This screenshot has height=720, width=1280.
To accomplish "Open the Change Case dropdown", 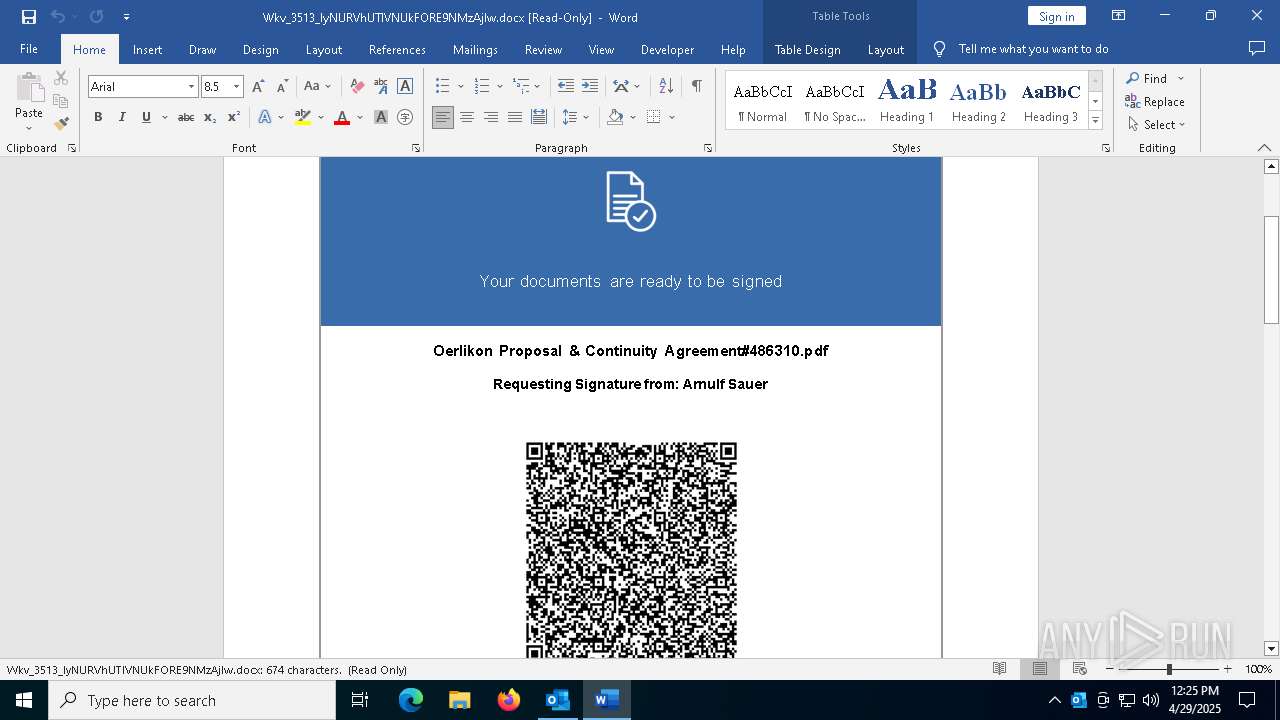I will pyautogui.click(x=317, y=87).
